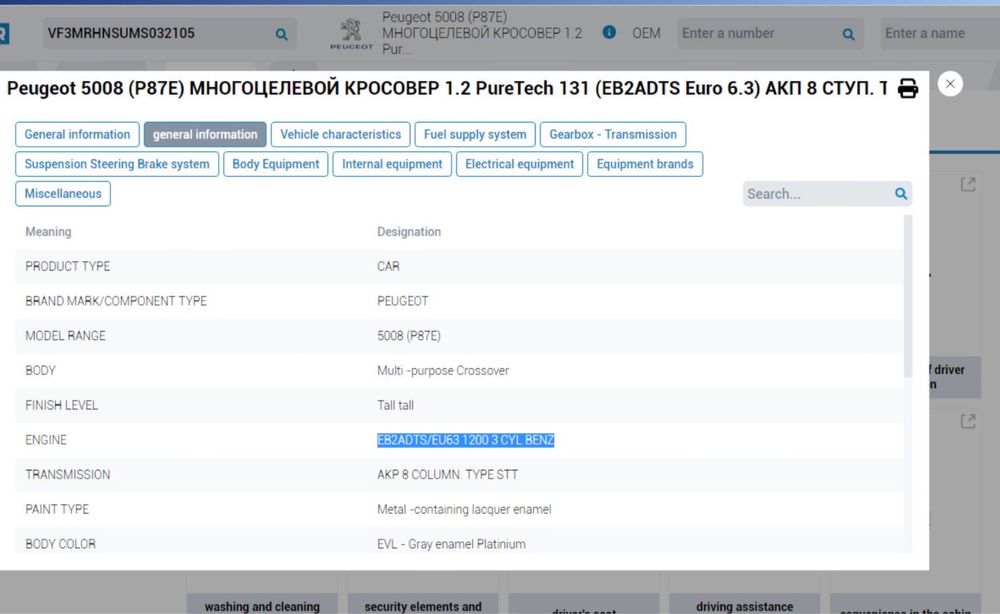
Task: Click the dialog vertical scrollbar
Action: [908, 296]
